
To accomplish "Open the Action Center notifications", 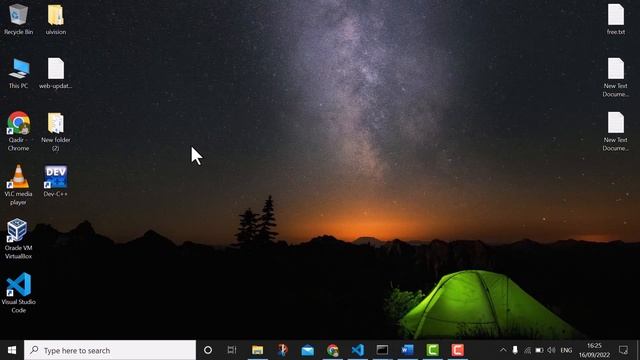I will [x=623, y=350].
